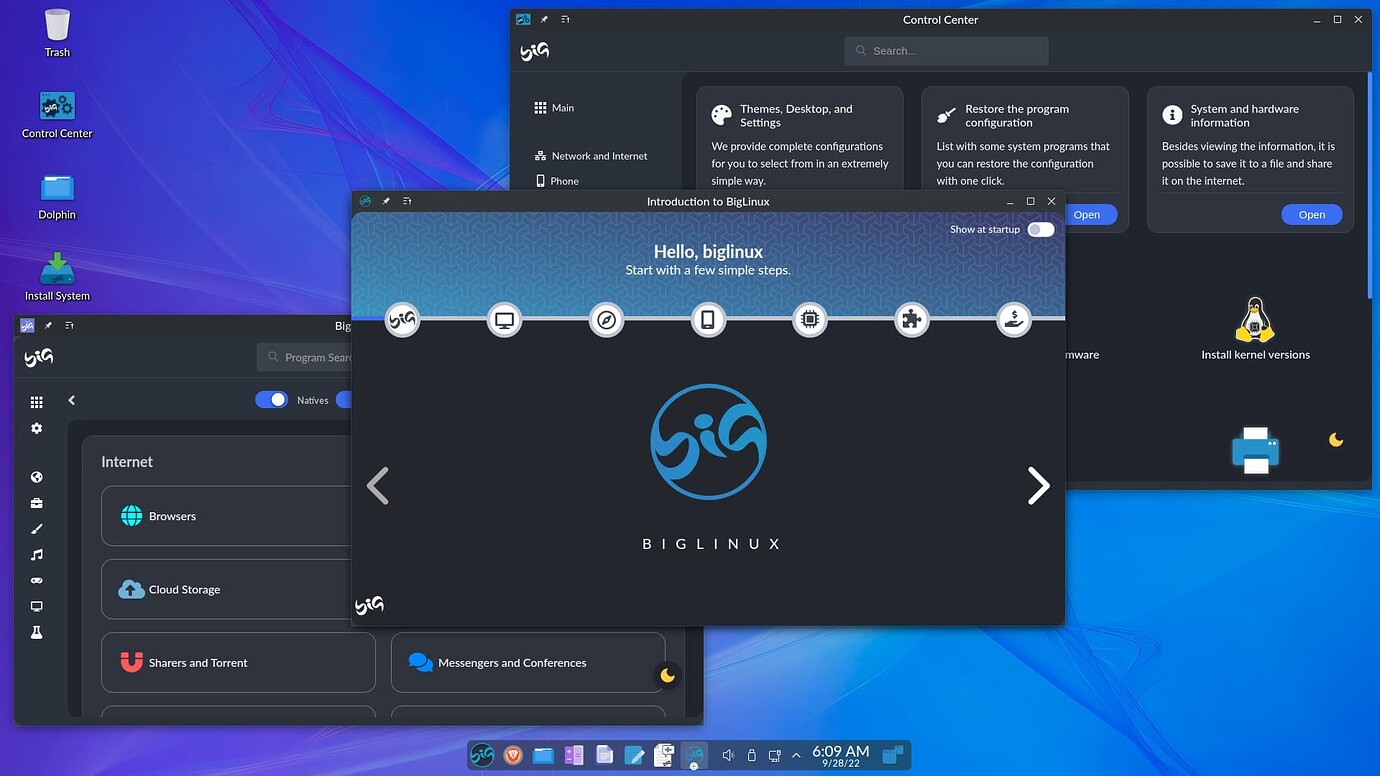Toggle the Natives filter in Big Store

click(x=272, y=399)
